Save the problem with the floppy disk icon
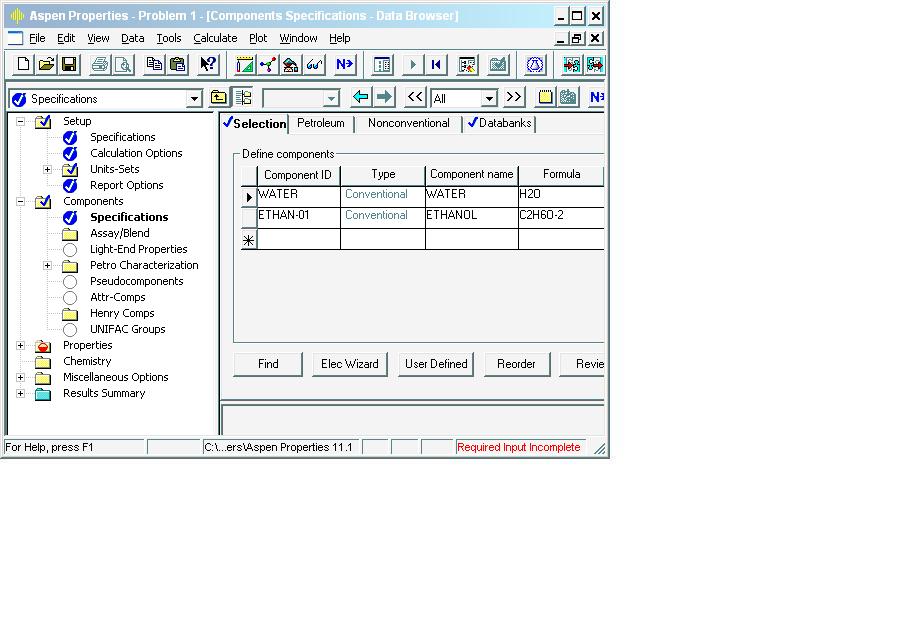The image size is (924, 634). pyautogui.click(x=69, y=64)
